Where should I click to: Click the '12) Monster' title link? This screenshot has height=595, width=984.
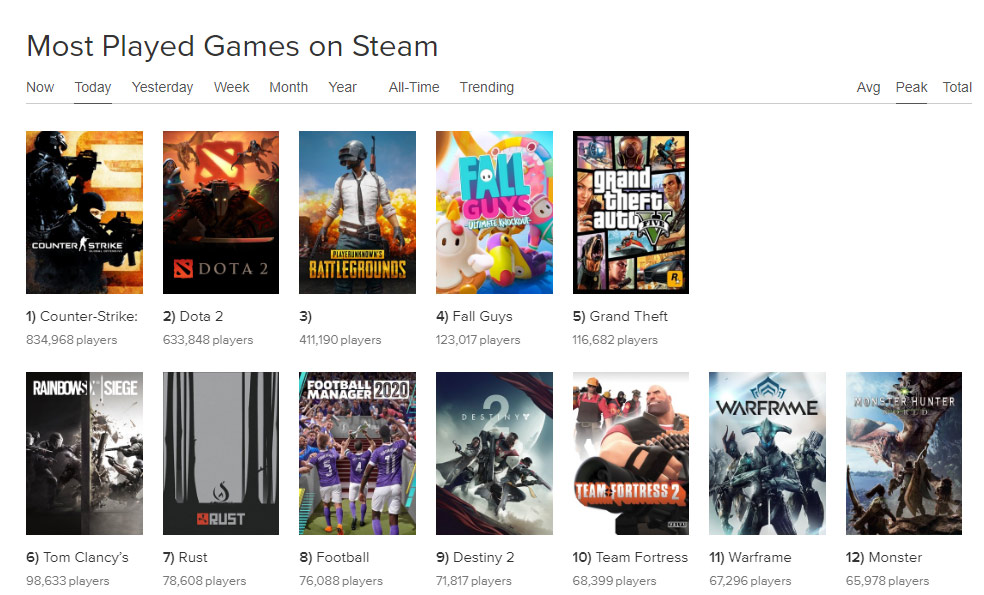point(884,557)
